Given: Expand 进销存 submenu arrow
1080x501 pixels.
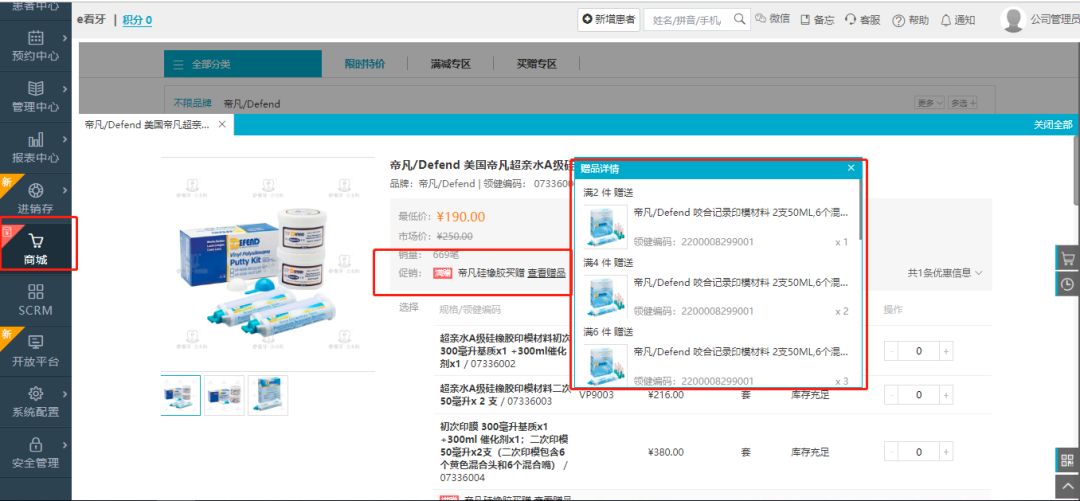Looking at the screenshot, I should 65,190.
